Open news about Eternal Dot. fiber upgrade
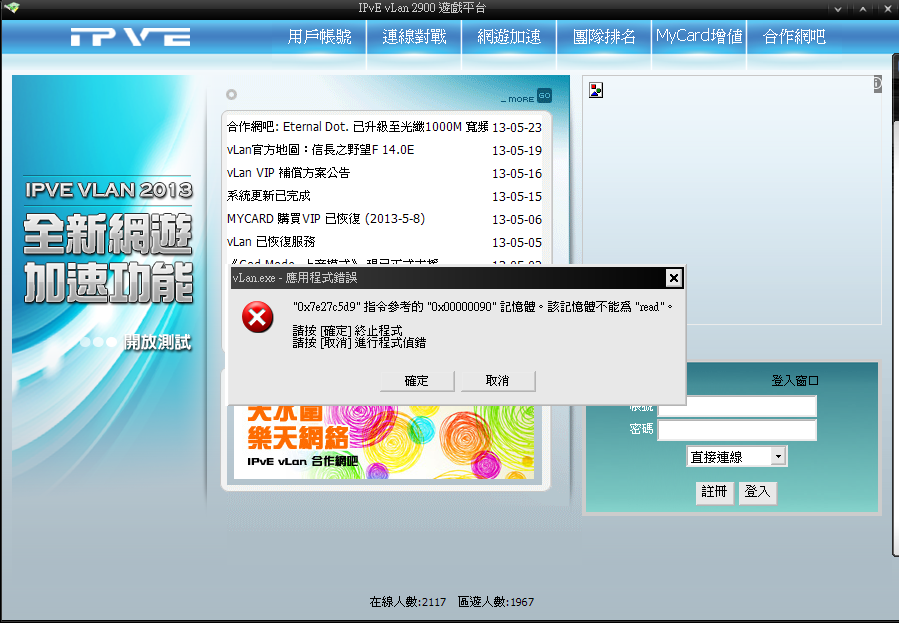The image size is (899, 623). (358, 127)
